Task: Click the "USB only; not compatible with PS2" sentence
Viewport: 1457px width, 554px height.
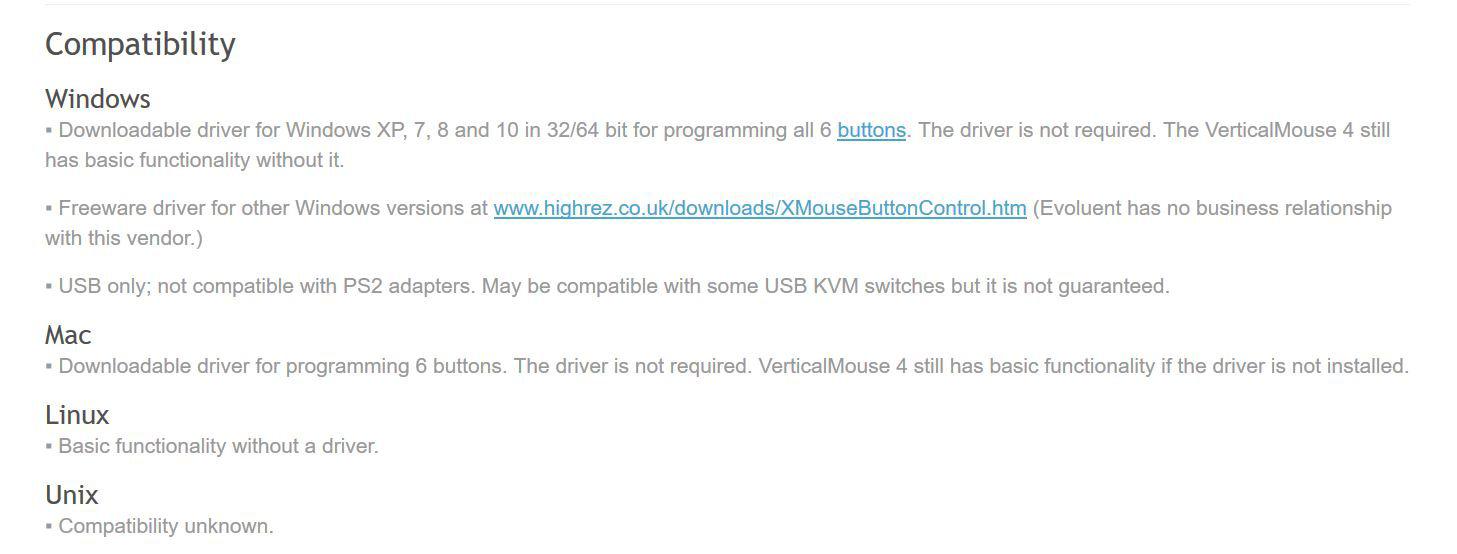Action: [x=268, y=286]
